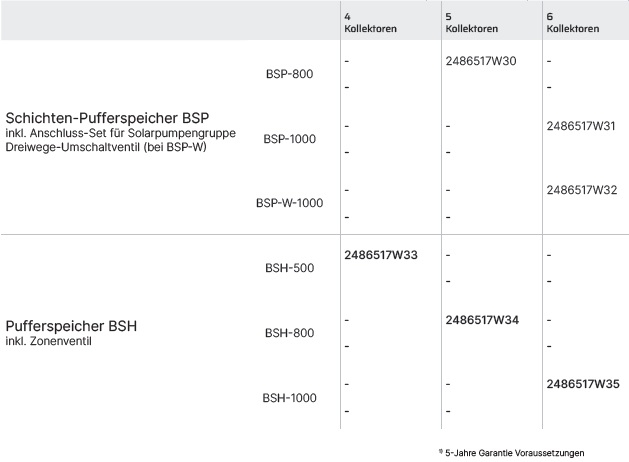Select article number 2486517W31
The width and height of the screenshot is (629, 462).
581,127
